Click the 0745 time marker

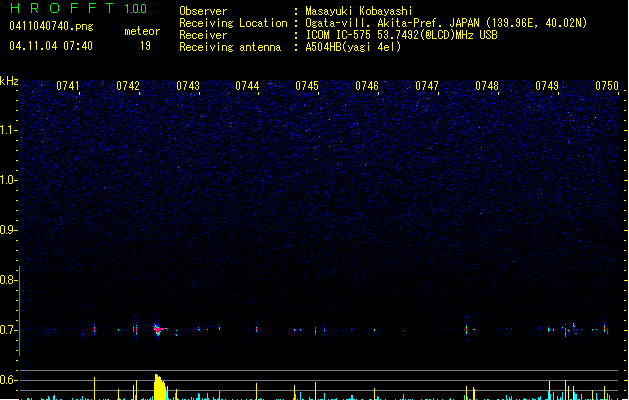click(x=307, y=86)
